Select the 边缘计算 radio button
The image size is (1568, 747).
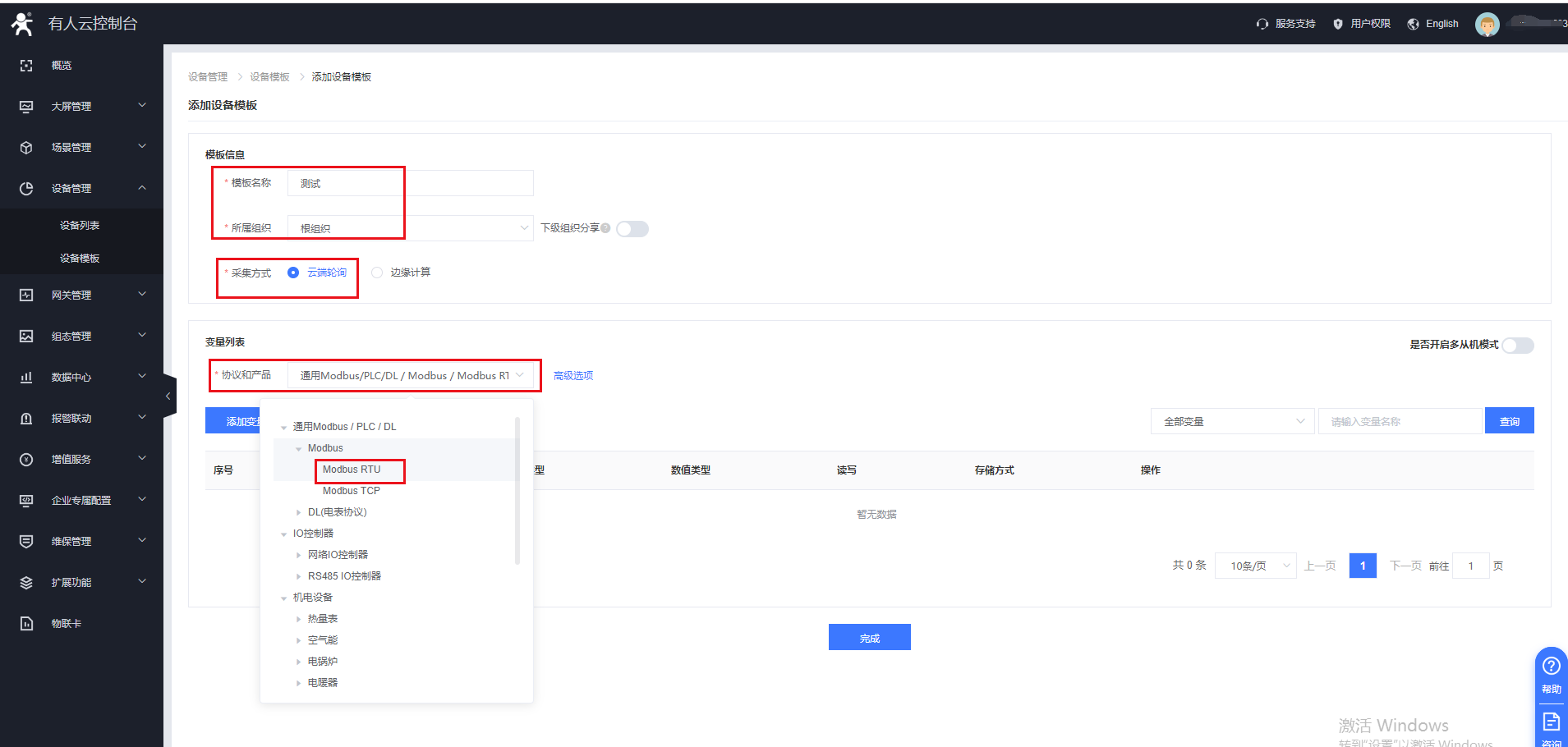click(x=377, y=273)
